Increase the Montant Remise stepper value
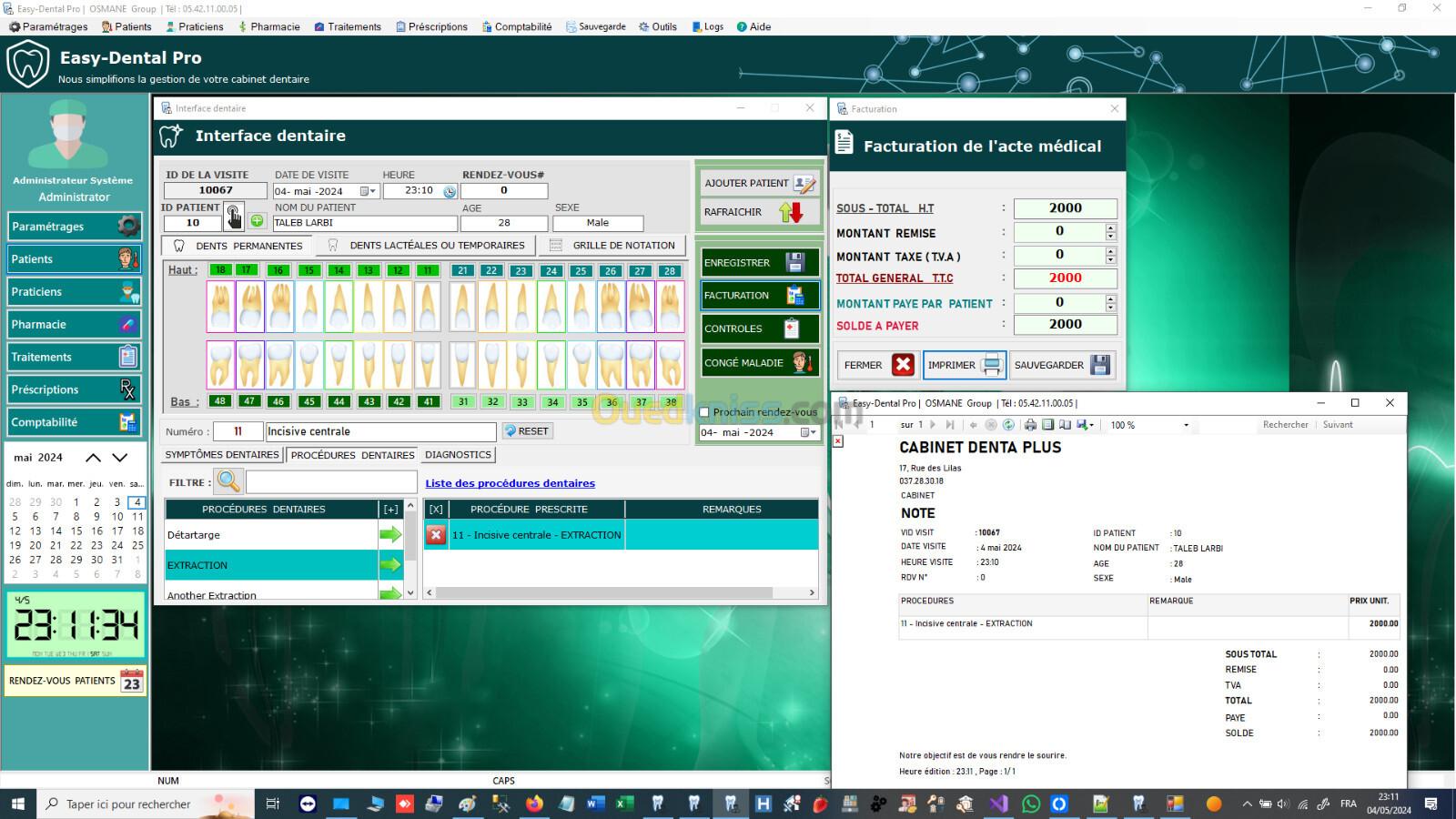 (x=1110, y=227)
